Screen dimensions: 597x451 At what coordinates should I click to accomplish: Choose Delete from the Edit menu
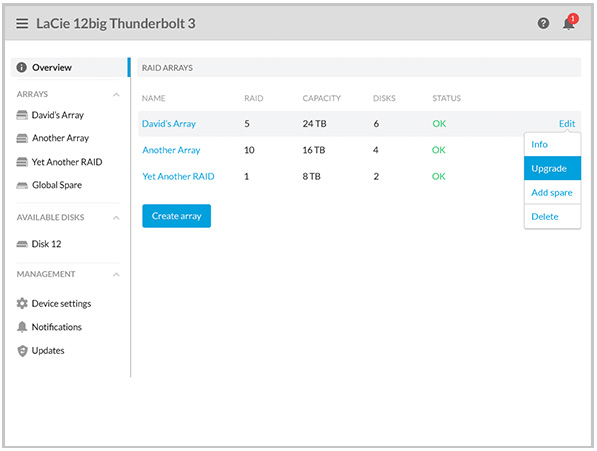[552, 217]
